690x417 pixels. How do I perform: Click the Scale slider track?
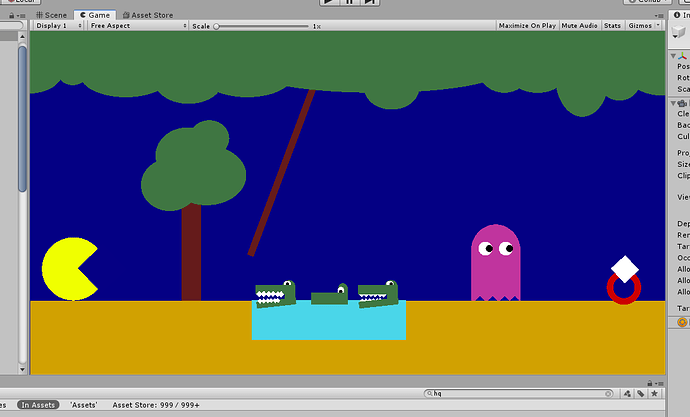[262, 26]
